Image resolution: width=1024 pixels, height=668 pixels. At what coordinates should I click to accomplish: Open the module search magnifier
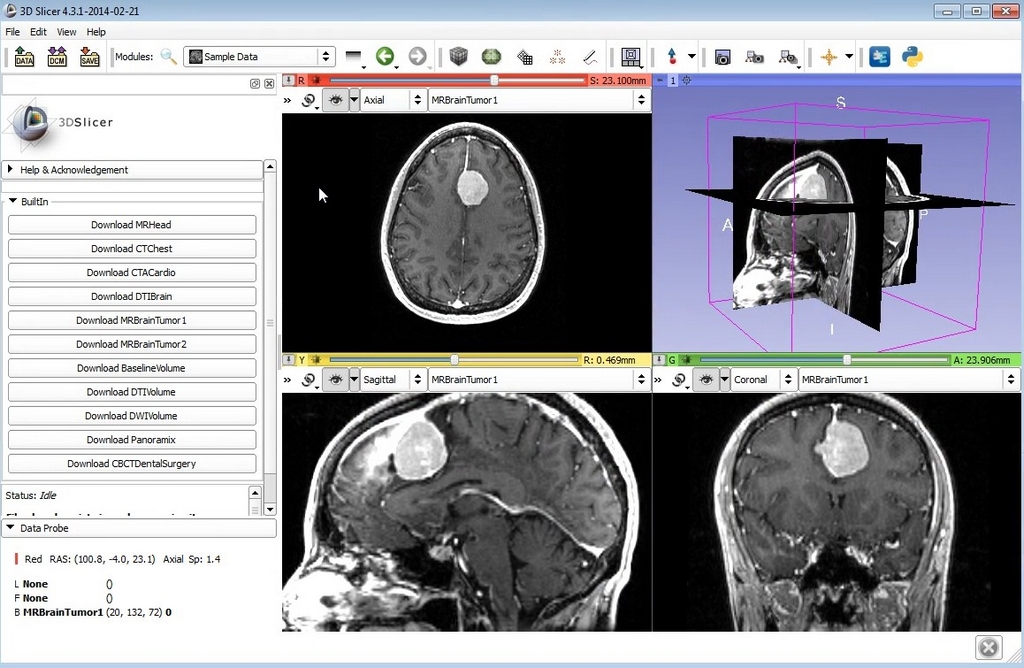[x=168, y=57]
